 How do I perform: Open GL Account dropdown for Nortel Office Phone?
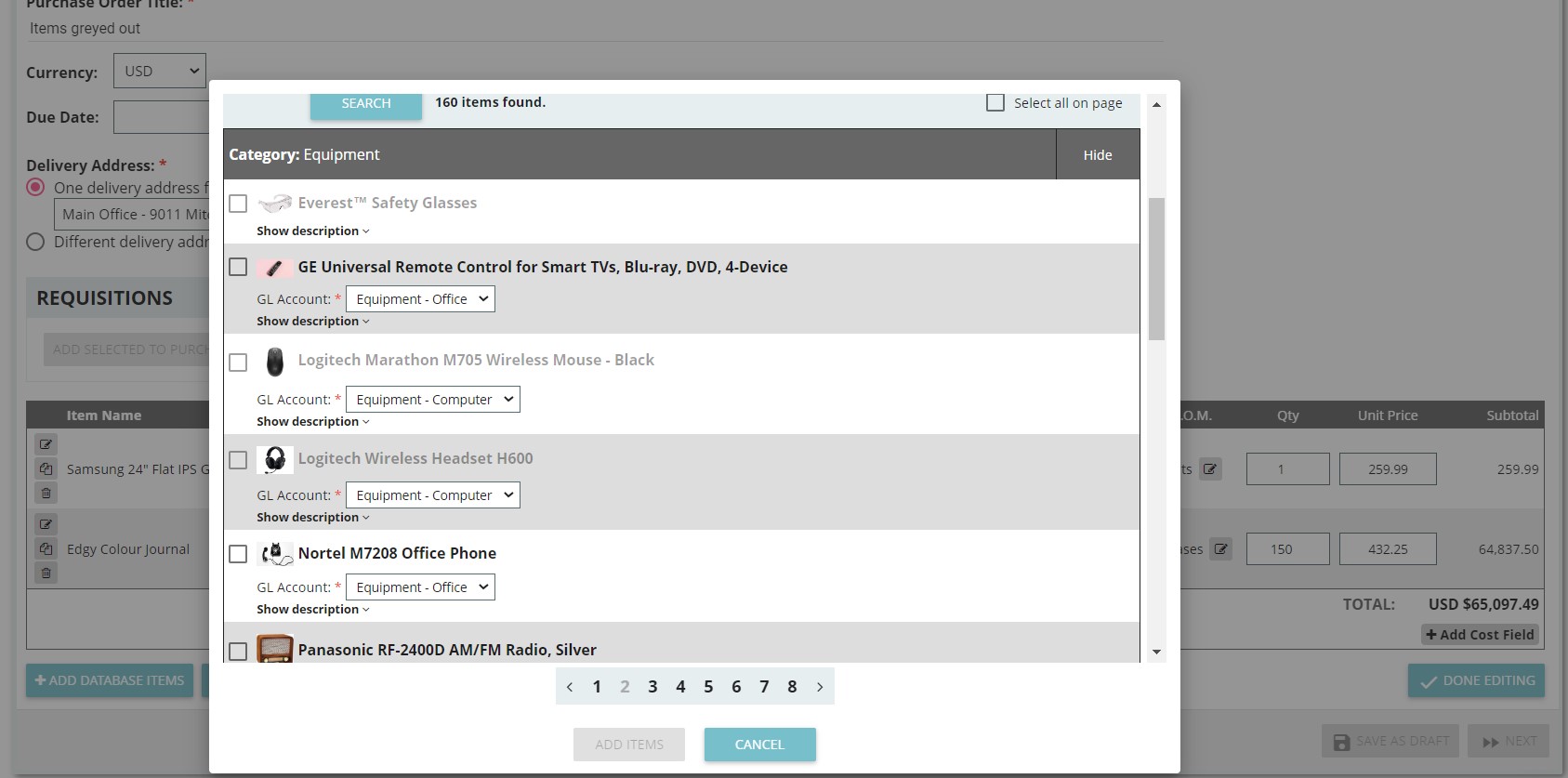(420, 587)
